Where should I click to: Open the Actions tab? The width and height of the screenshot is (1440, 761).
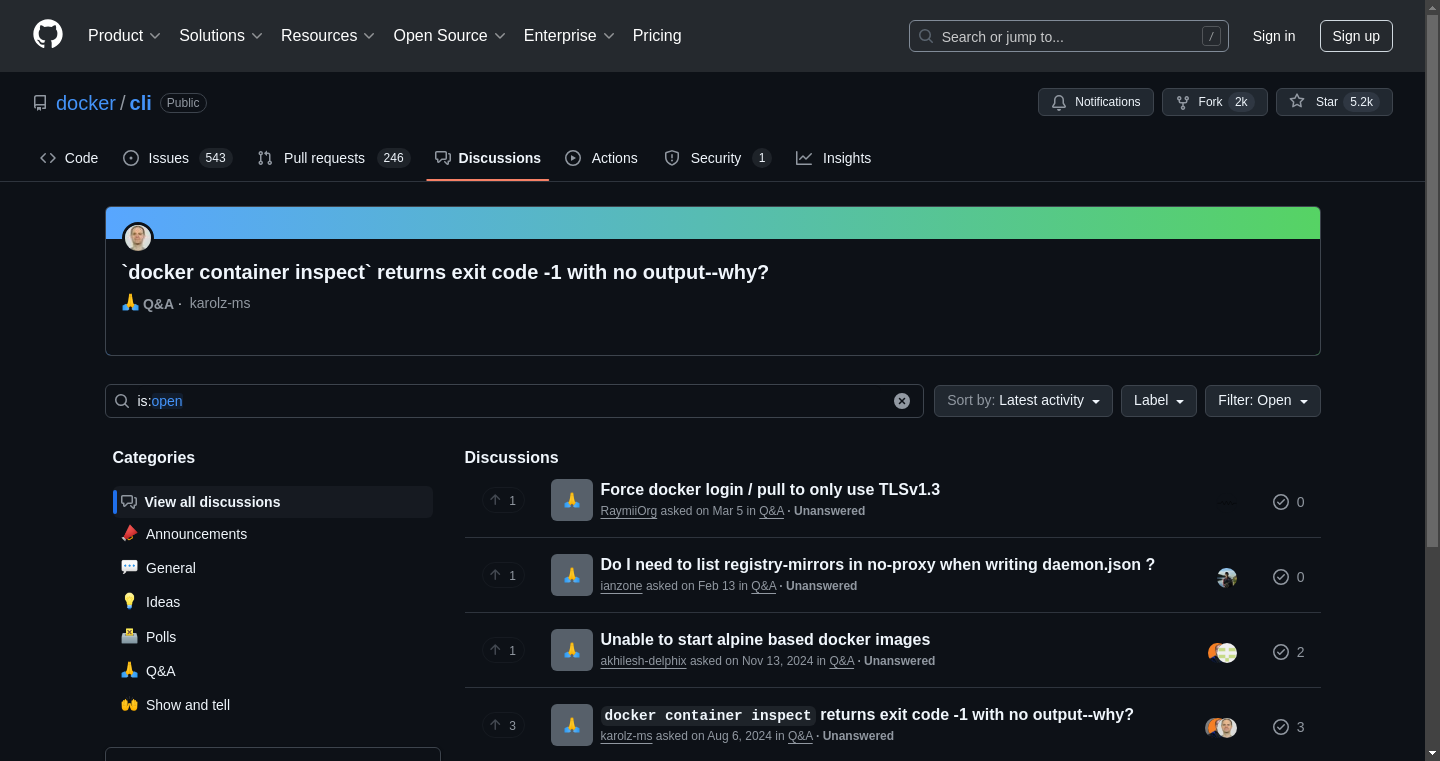coord(601,158)
